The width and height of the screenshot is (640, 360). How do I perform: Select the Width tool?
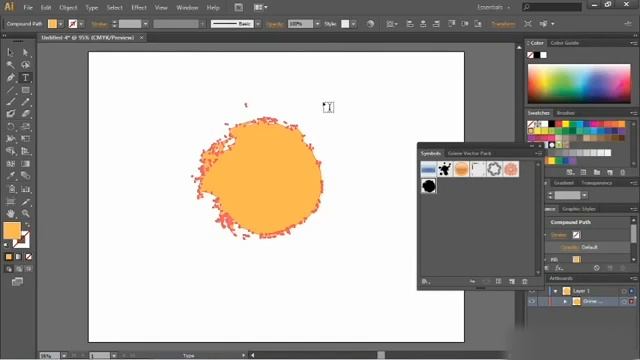[x=11, y=139]
